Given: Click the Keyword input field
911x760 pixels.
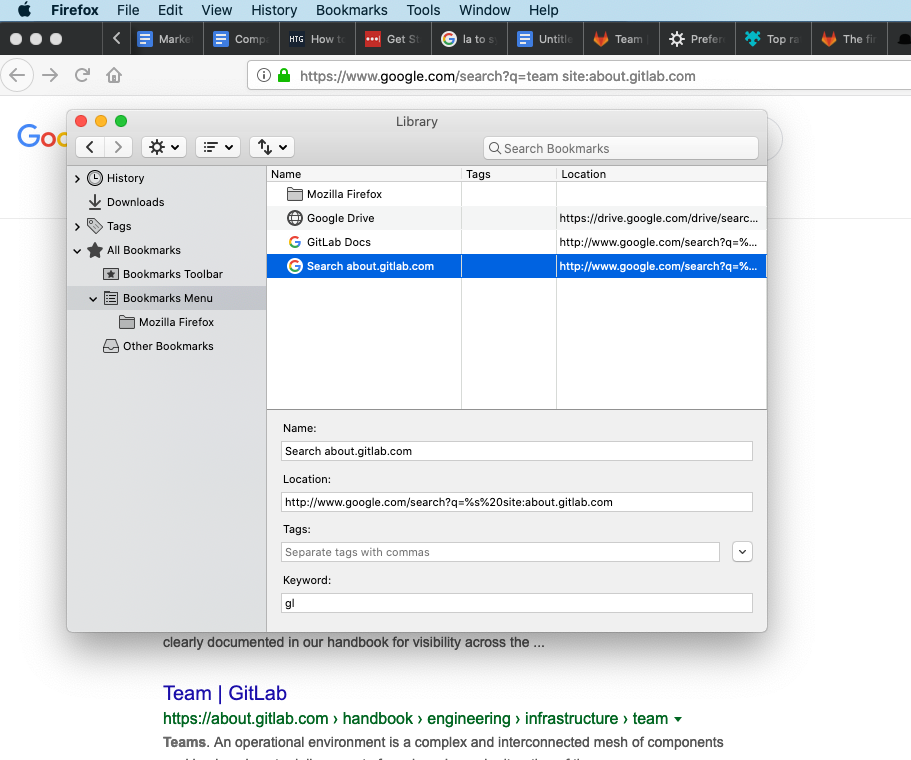Looking at the screenshot, I should [x=517, y=603].
